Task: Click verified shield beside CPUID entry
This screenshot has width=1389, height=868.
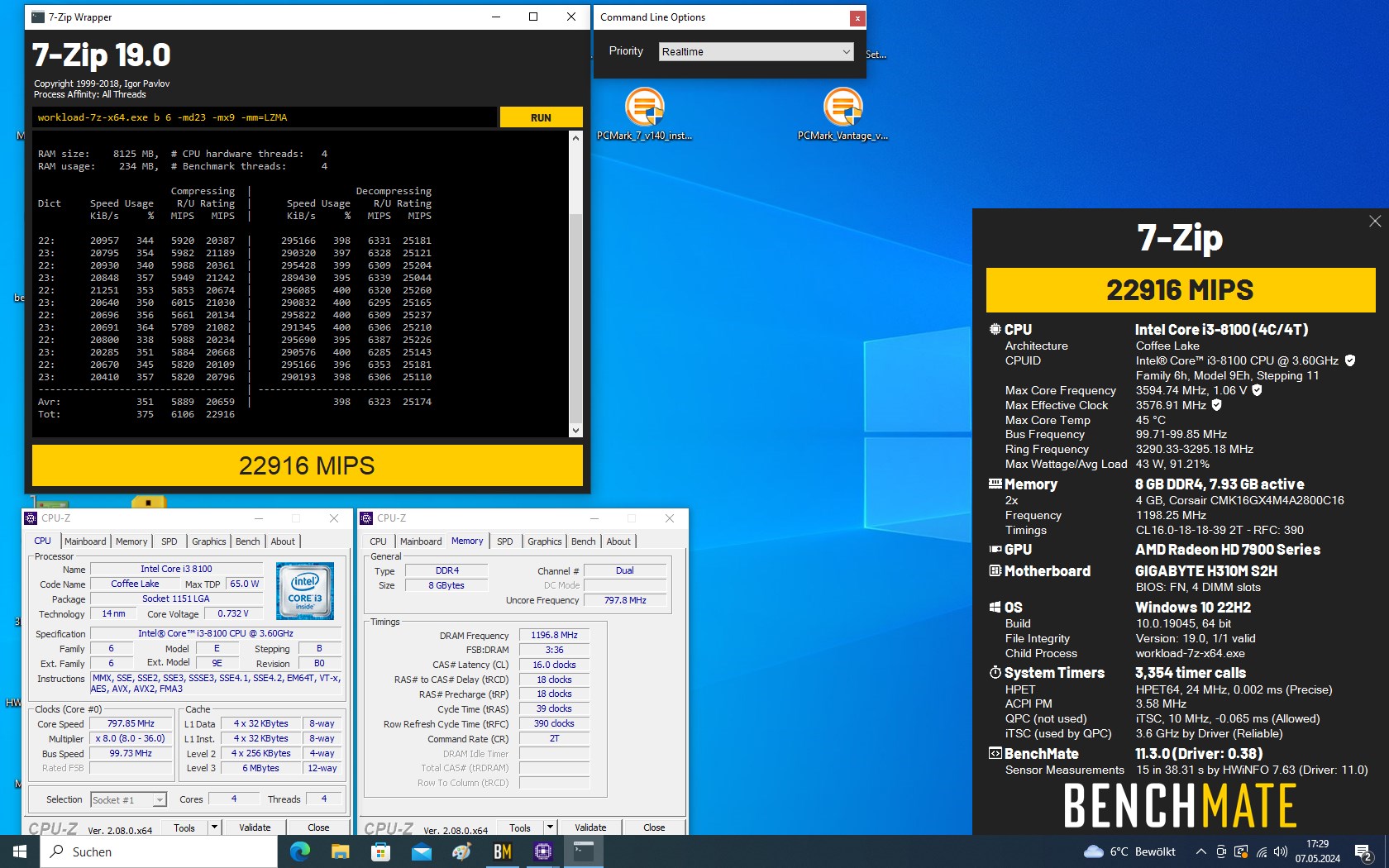Action: [x=1350, y=360]
